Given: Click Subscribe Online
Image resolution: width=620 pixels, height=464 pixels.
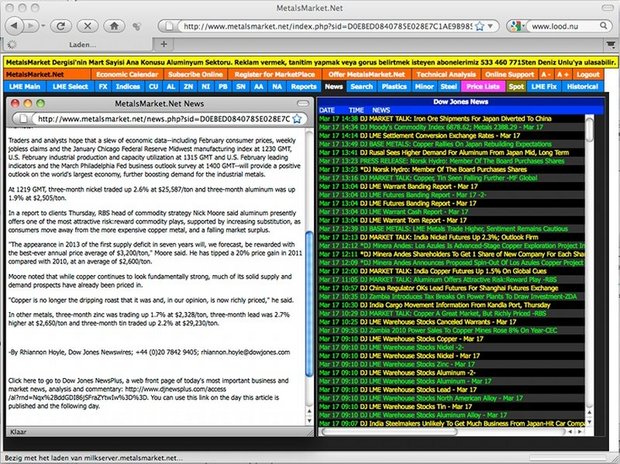Looking at the screenshot, I should (x=195, y=74).
